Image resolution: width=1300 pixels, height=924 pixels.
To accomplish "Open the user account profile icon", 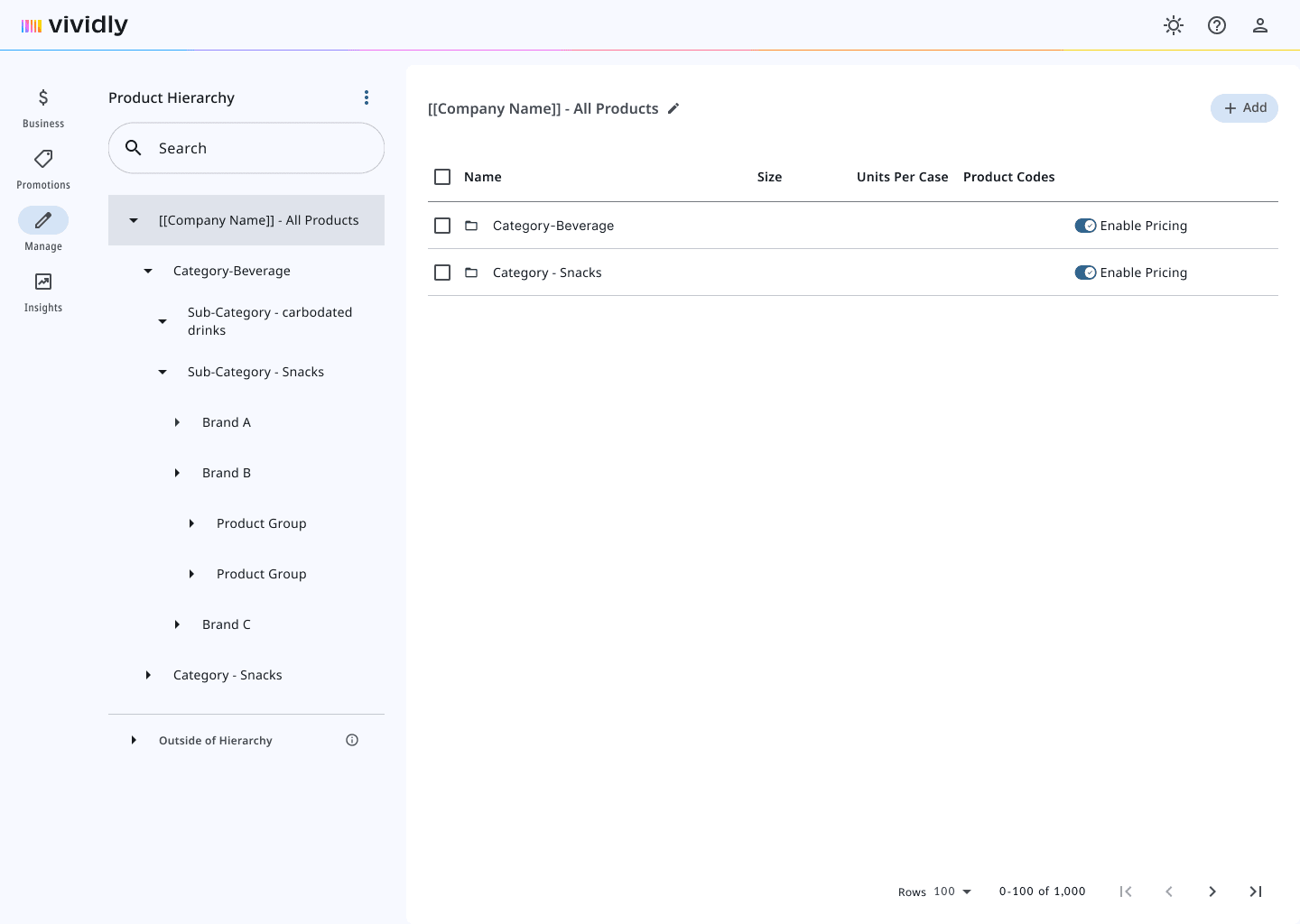I will 1260,25.
